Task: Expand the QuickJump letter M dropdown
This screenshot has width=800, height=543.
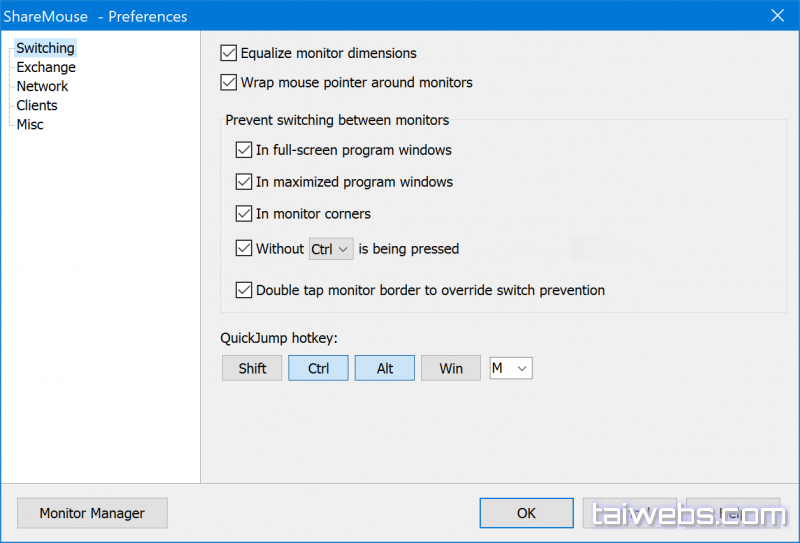Action: [x=510, y=368]
